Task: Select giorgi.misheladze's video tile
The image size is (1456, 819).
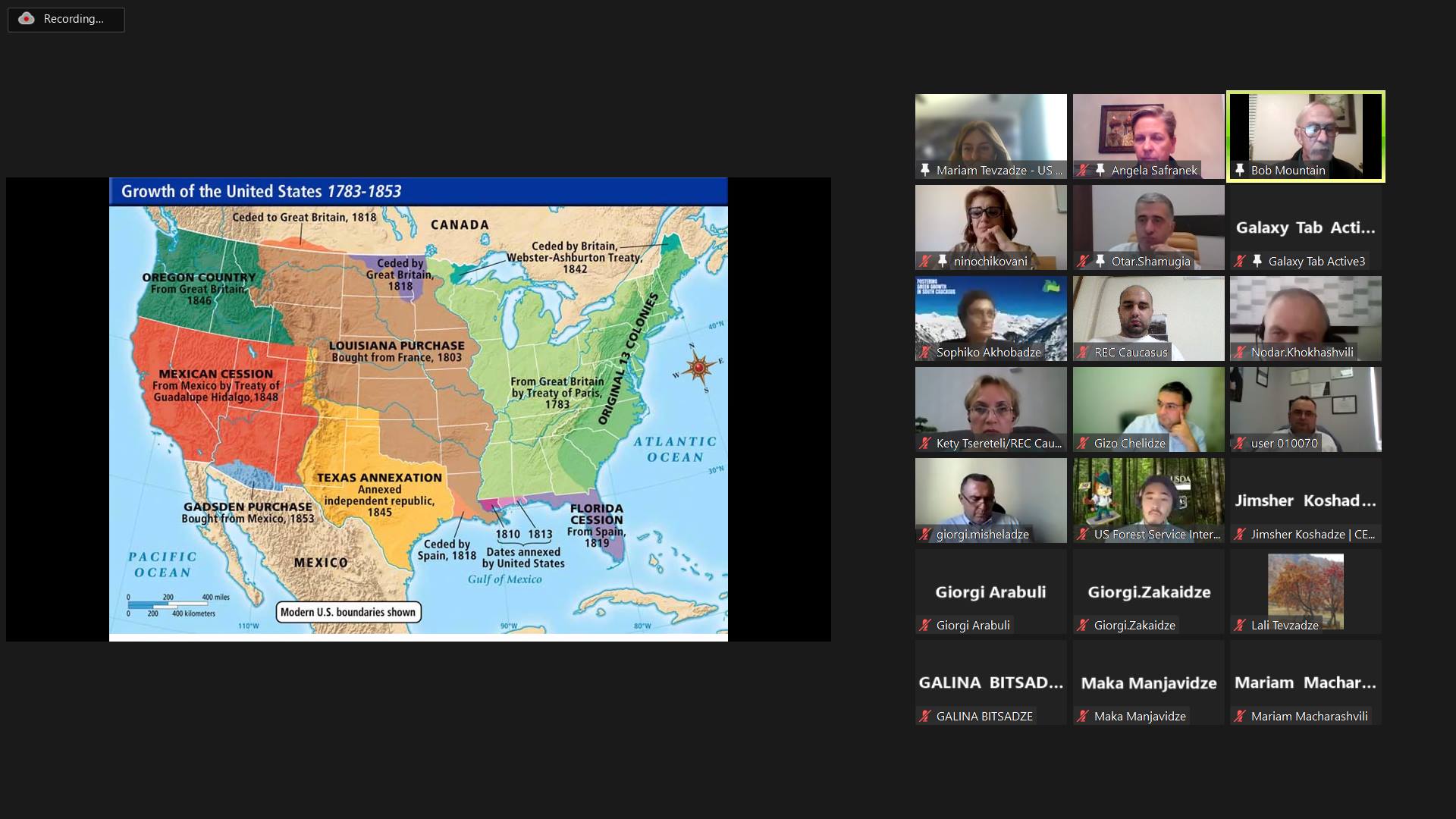Action: tap(990, 497)
